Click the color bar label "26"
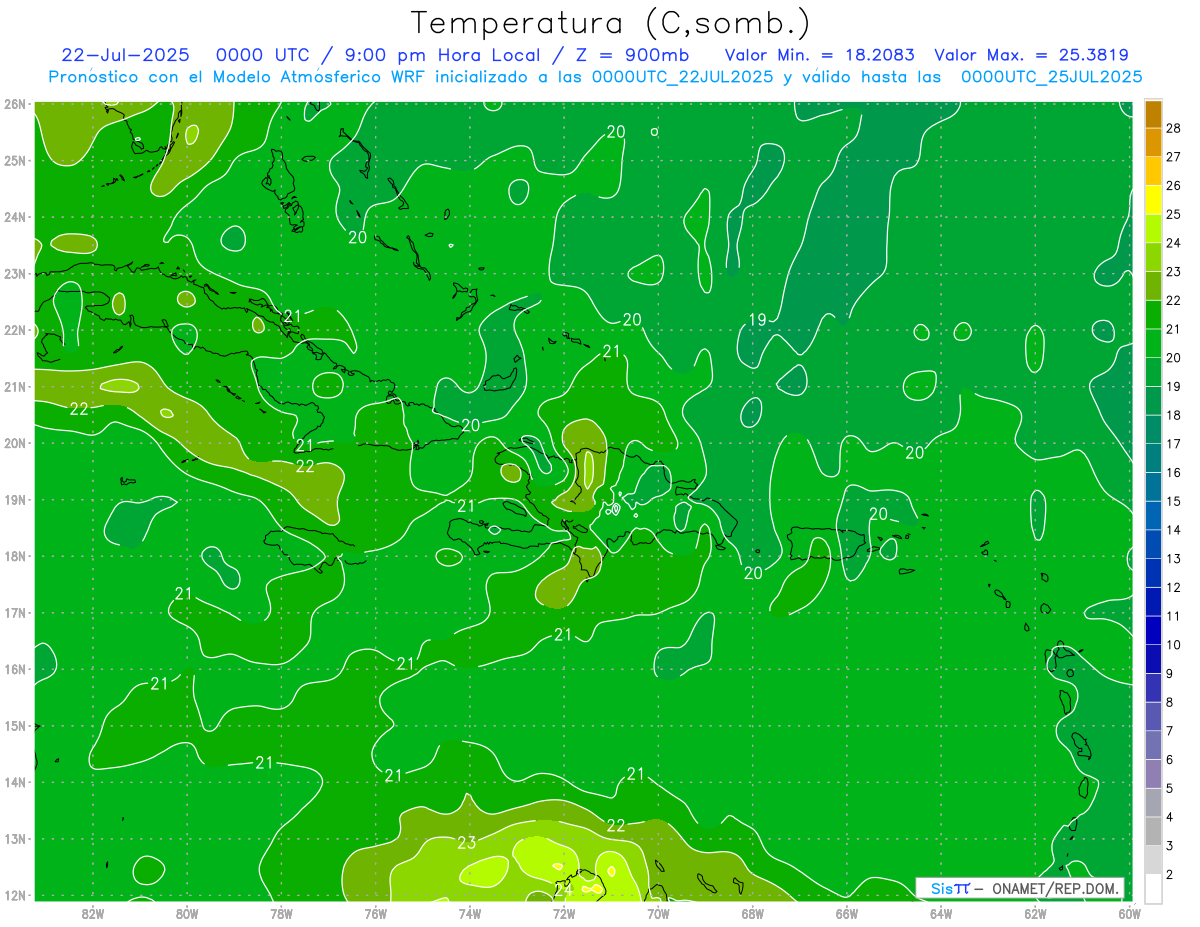The width and height of the screenshot is (1200, 927). point(1173,185)
